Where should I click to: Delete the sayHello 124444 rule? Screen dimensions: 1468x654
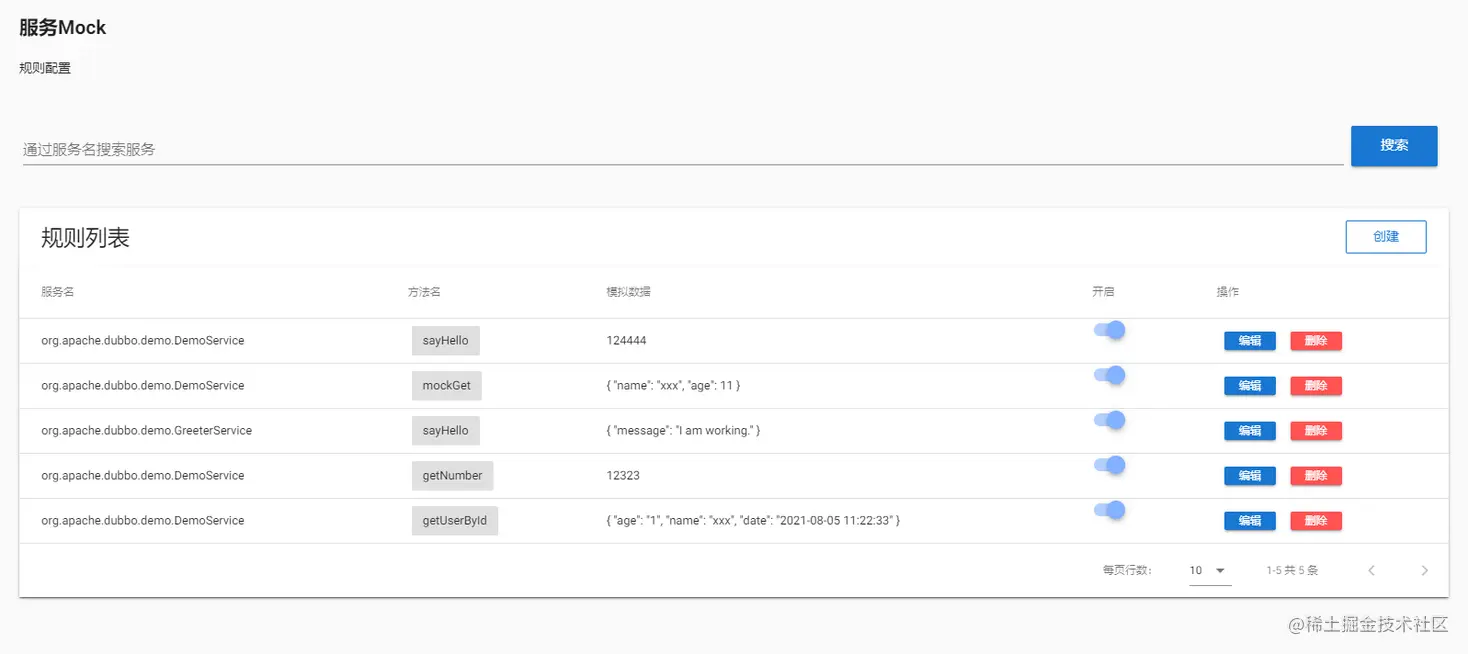[1316, 341]
